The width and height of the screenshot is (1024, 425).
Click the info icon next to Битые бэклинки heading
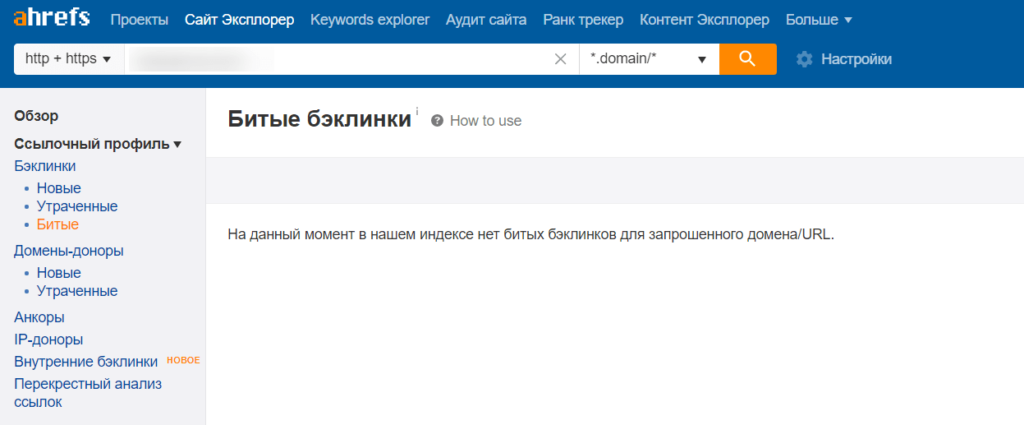coord(417,111)
